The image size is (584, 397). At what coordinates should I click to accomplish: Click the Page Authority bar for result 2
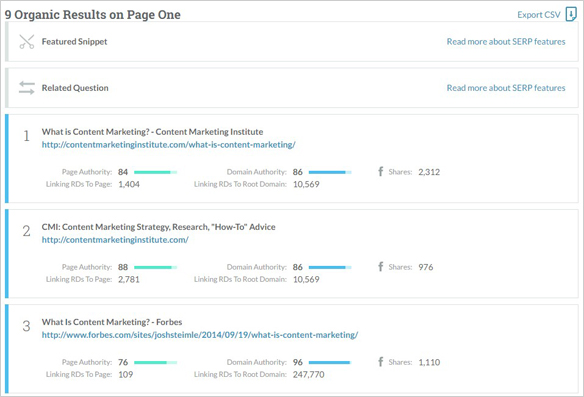click(x=155, y=267)
